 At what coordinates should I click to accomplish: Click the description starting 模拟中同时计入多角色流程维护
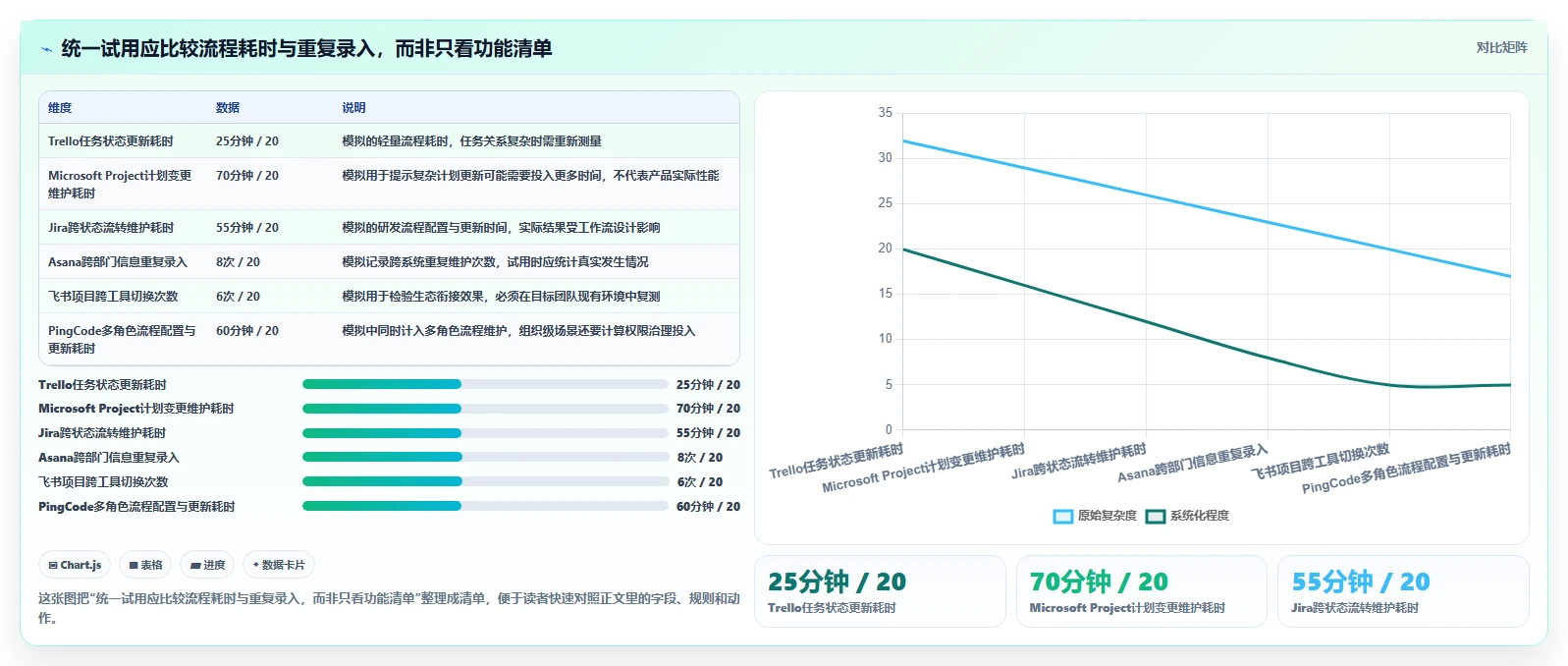coord(518,331)
